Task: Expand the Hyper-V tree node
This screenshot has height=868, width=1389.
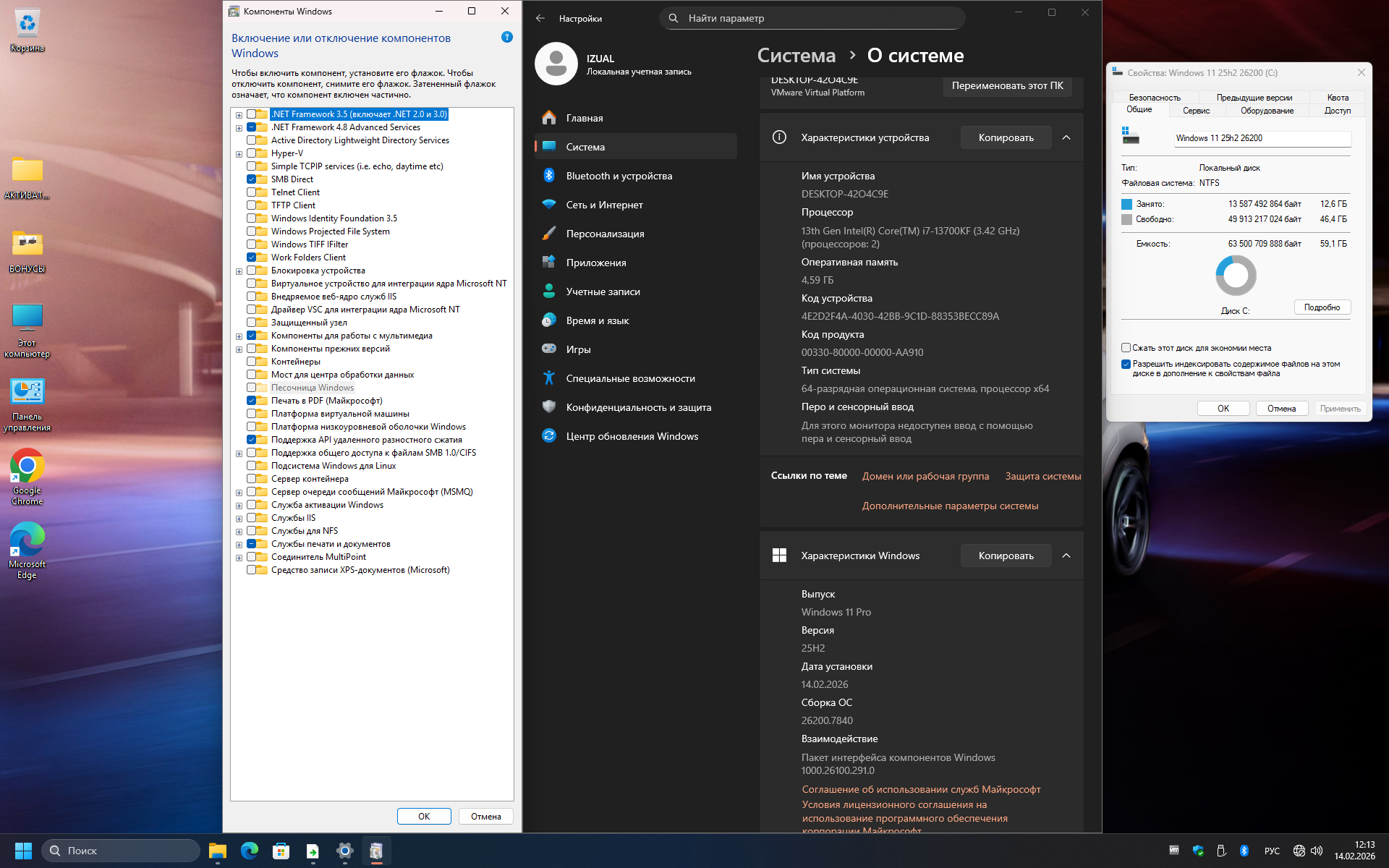Action: [239, 154]
